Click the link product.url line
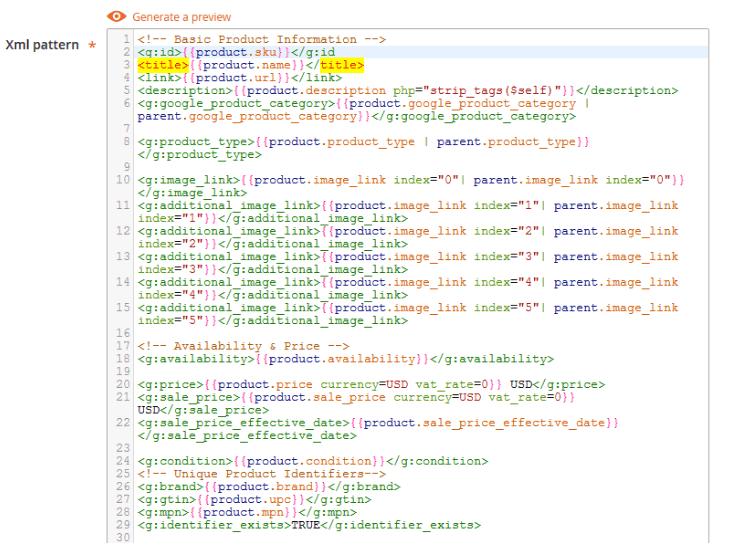Viewport: 734px width, 543px height. 240,78
